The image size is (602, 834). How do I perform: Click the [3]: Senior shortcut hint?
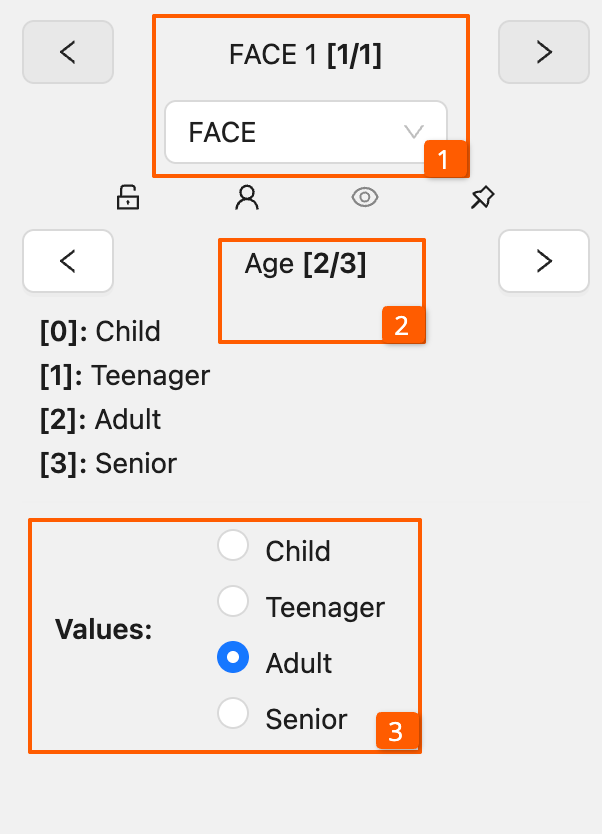click(108, 464)
